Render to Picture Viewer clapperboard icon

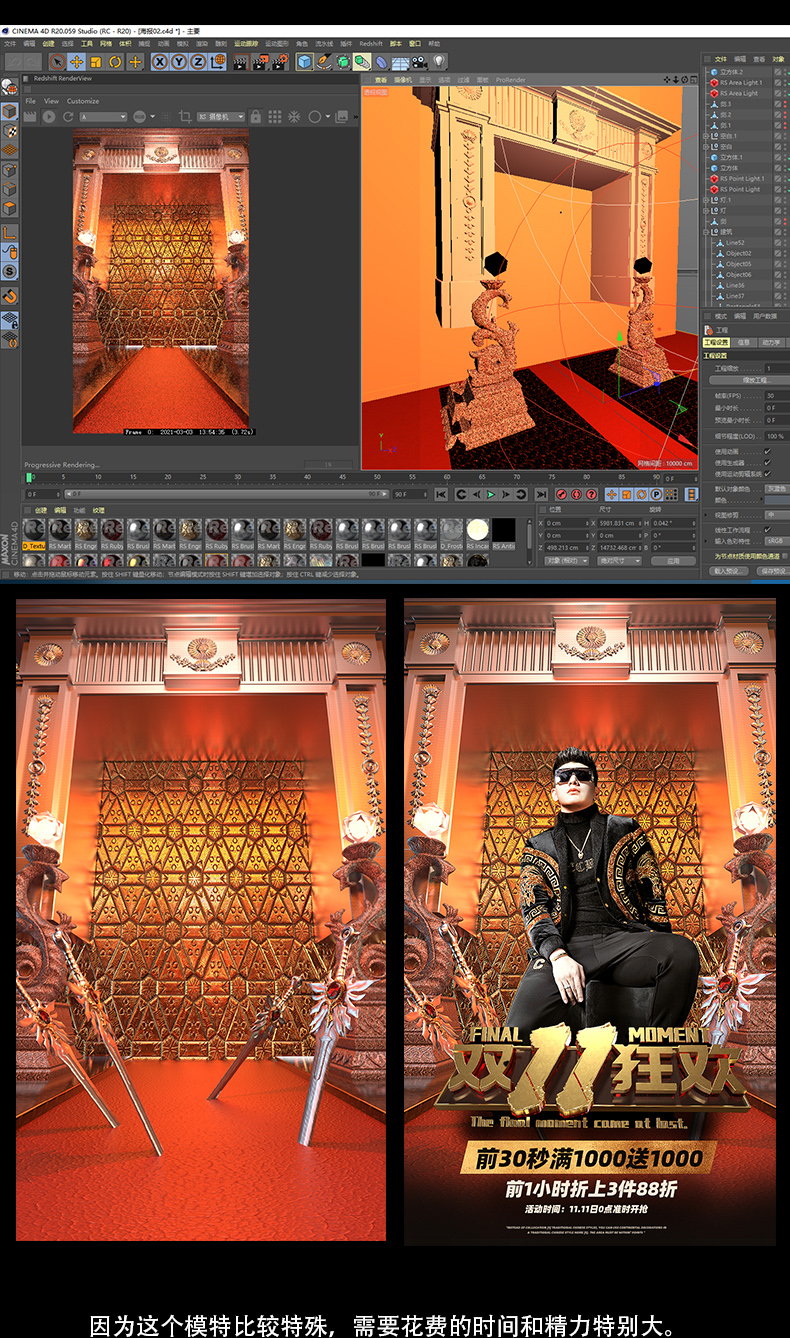click(260, 62)
